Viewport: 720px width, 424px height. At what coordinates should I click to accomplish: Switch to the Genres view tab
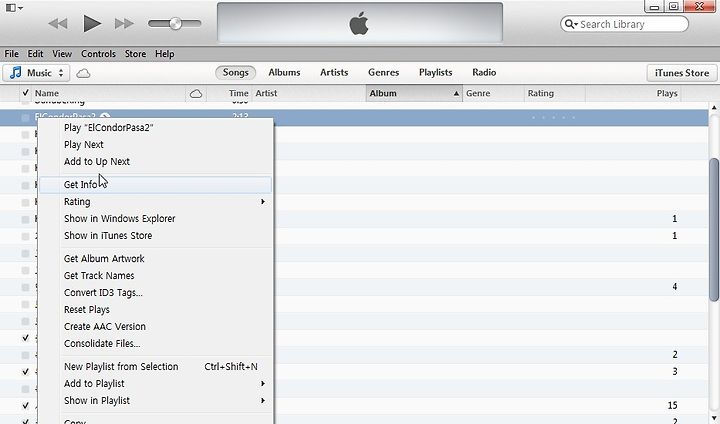point(383,73)
